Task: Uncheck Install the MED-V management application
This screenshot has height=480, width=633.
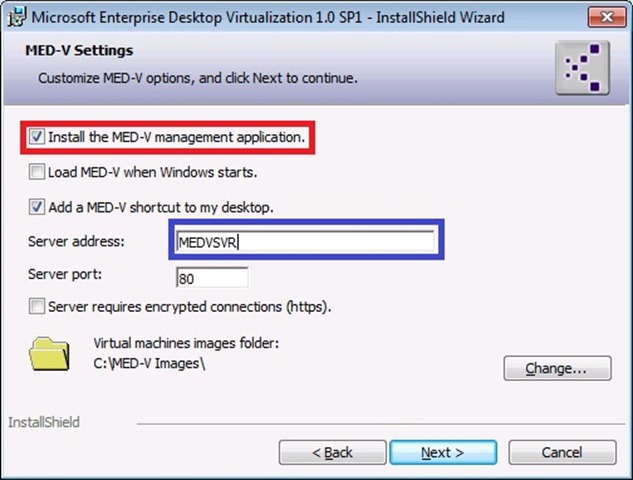Action: point(37,136)
